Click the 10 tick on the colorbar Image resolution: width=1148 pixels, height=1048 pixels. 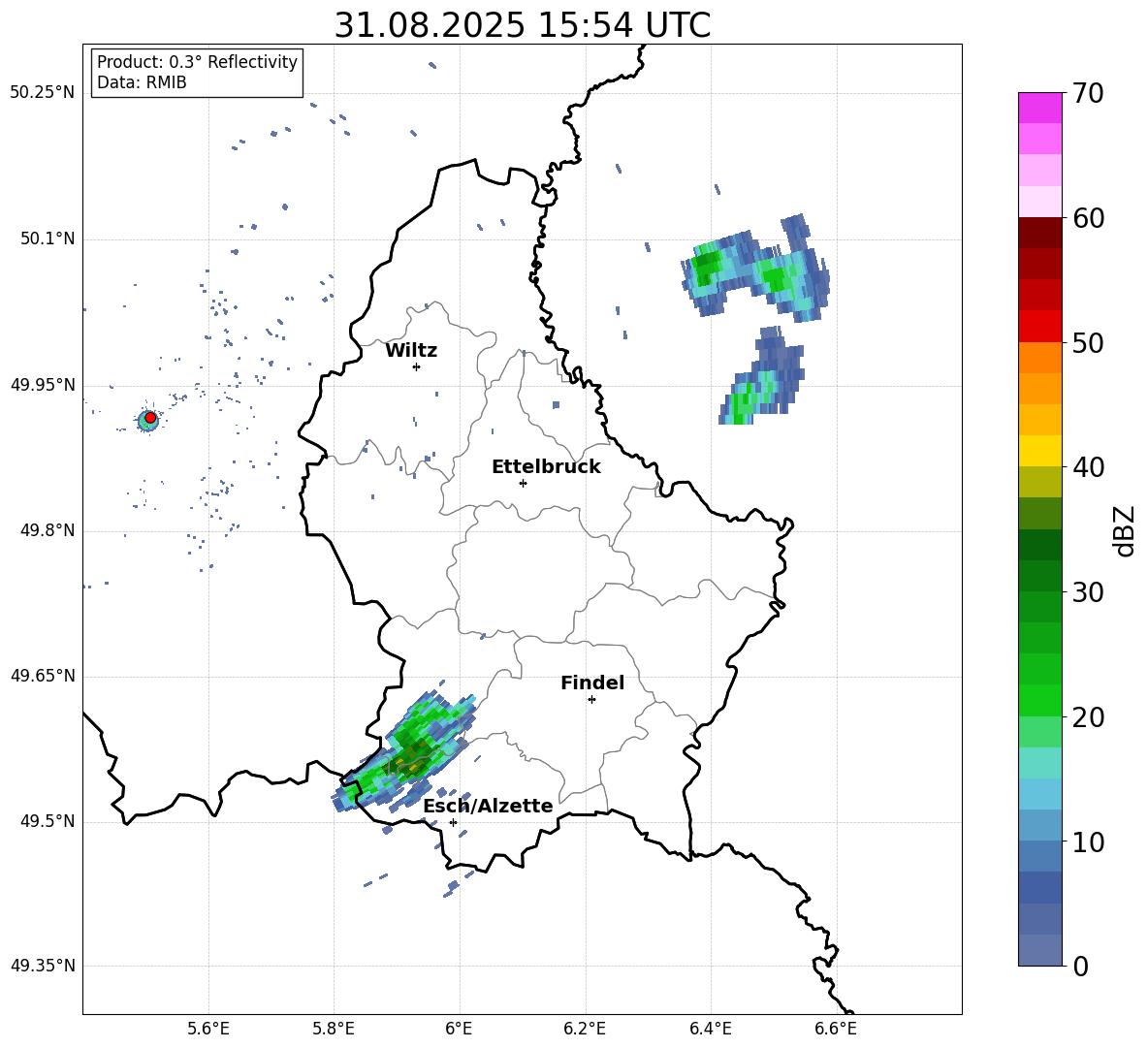coord(1088,842)
